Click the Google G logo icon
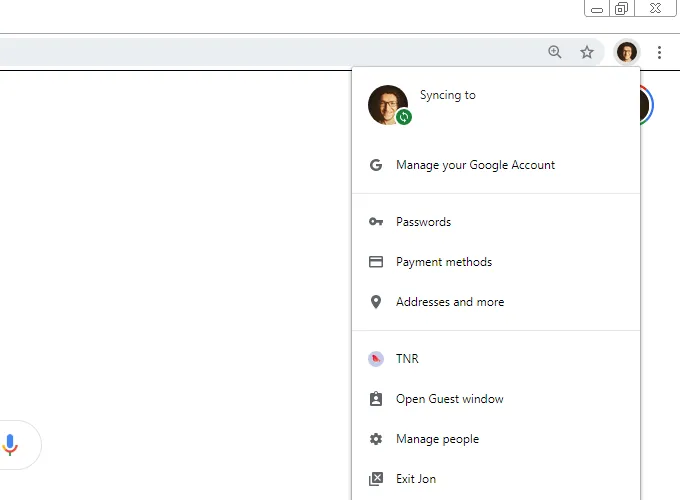Viewport: 680px width, 500px height. [376, 165]
